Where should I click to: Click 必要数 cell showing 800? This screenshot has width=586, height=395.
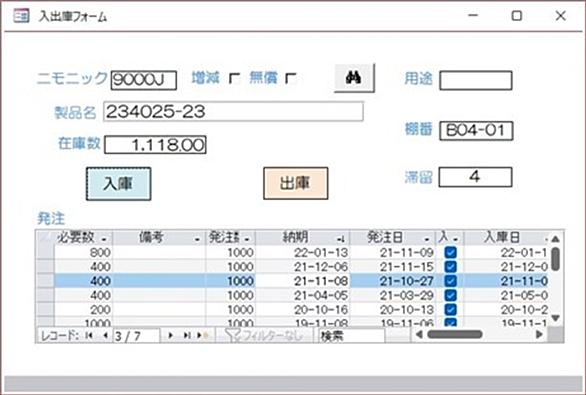coord(83,252)
